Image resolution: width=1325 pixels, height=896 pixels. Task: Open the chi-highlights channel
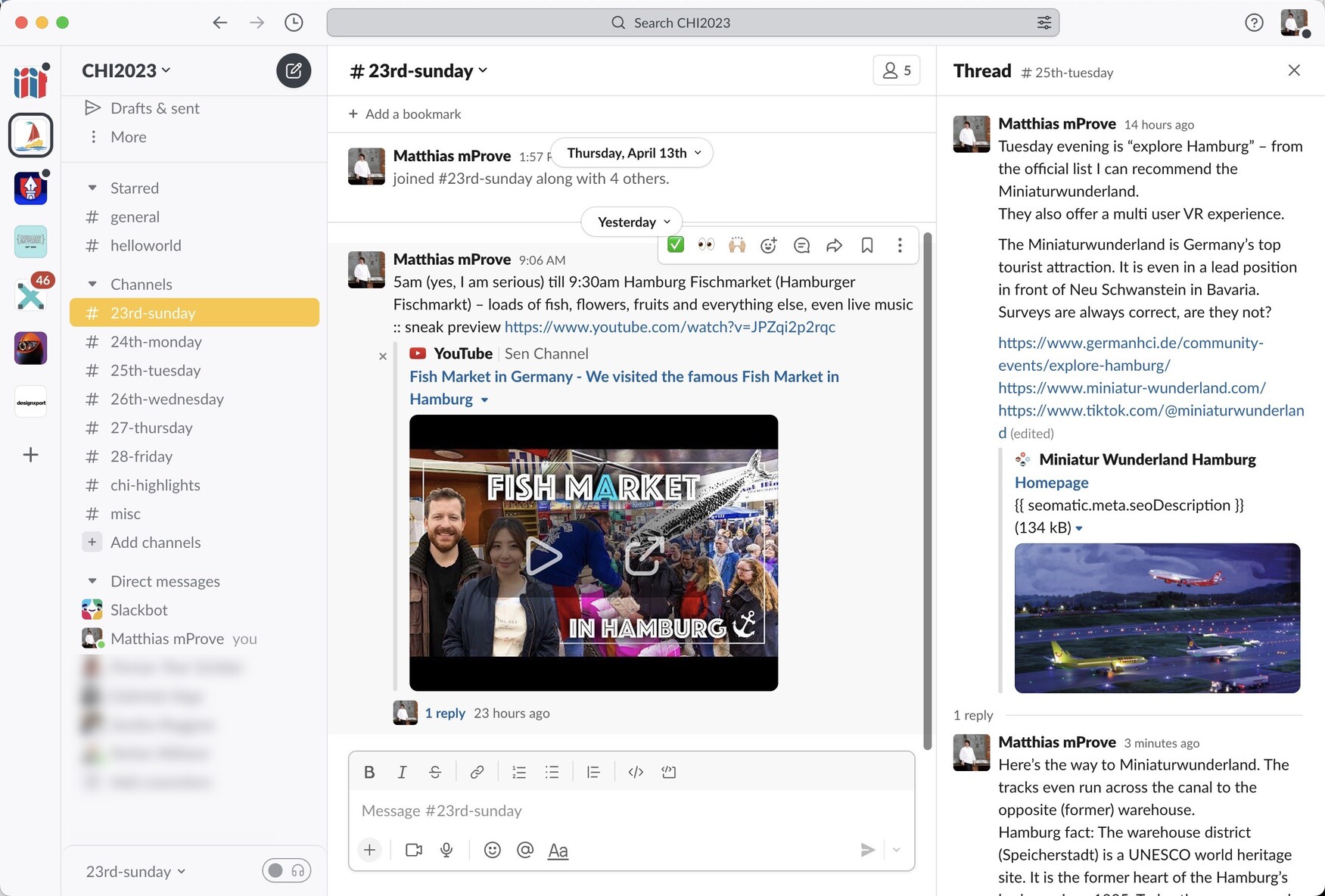pos(194,485)
